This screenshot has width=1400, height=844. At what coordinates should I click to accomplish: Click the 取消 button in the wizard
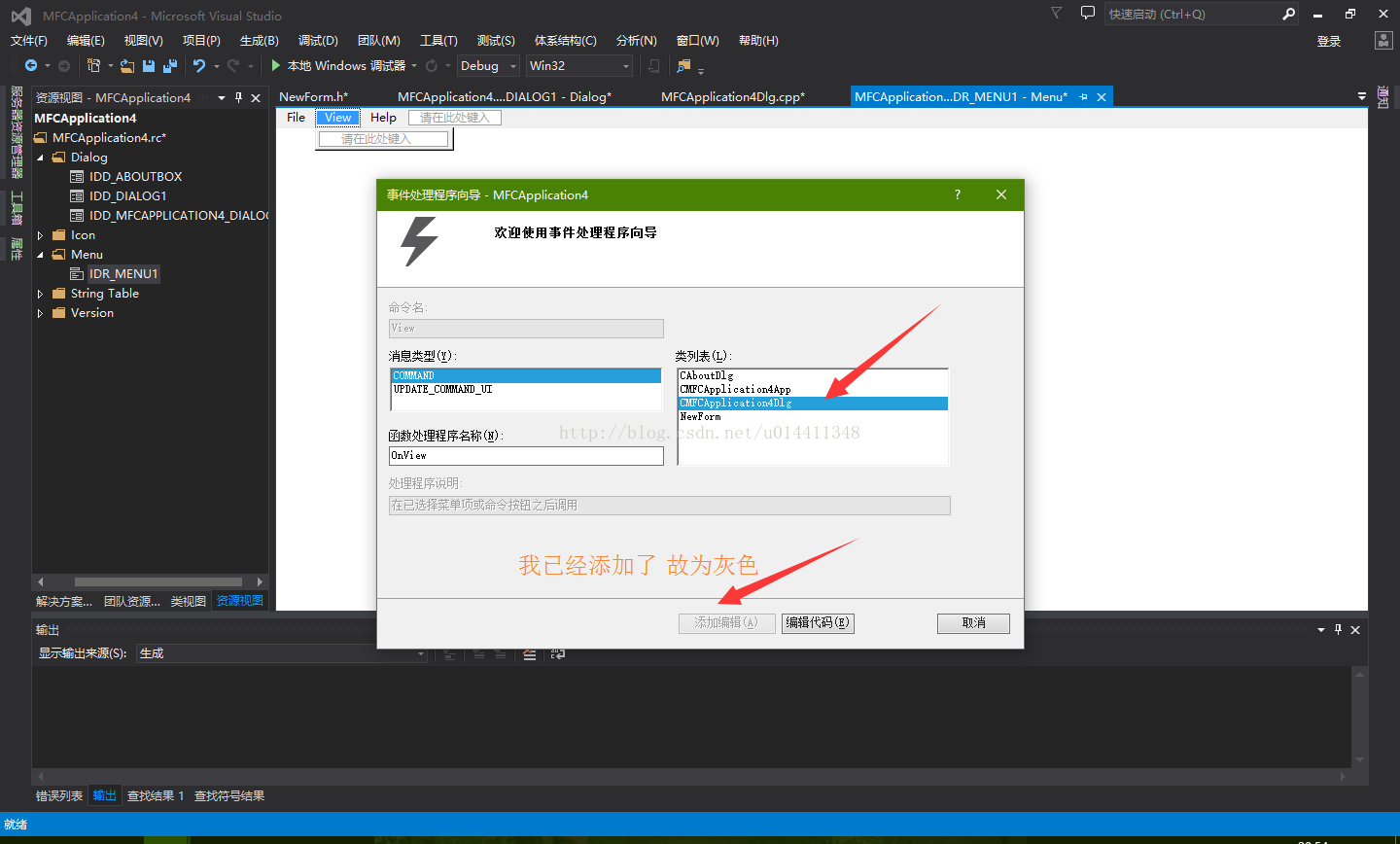coord(973,623)
